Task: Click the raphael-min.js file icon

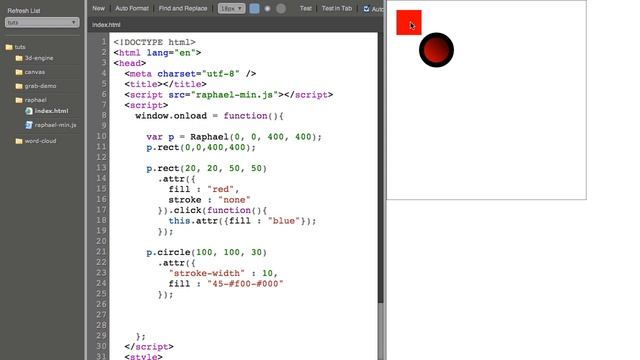Action: tap(29, 125)
